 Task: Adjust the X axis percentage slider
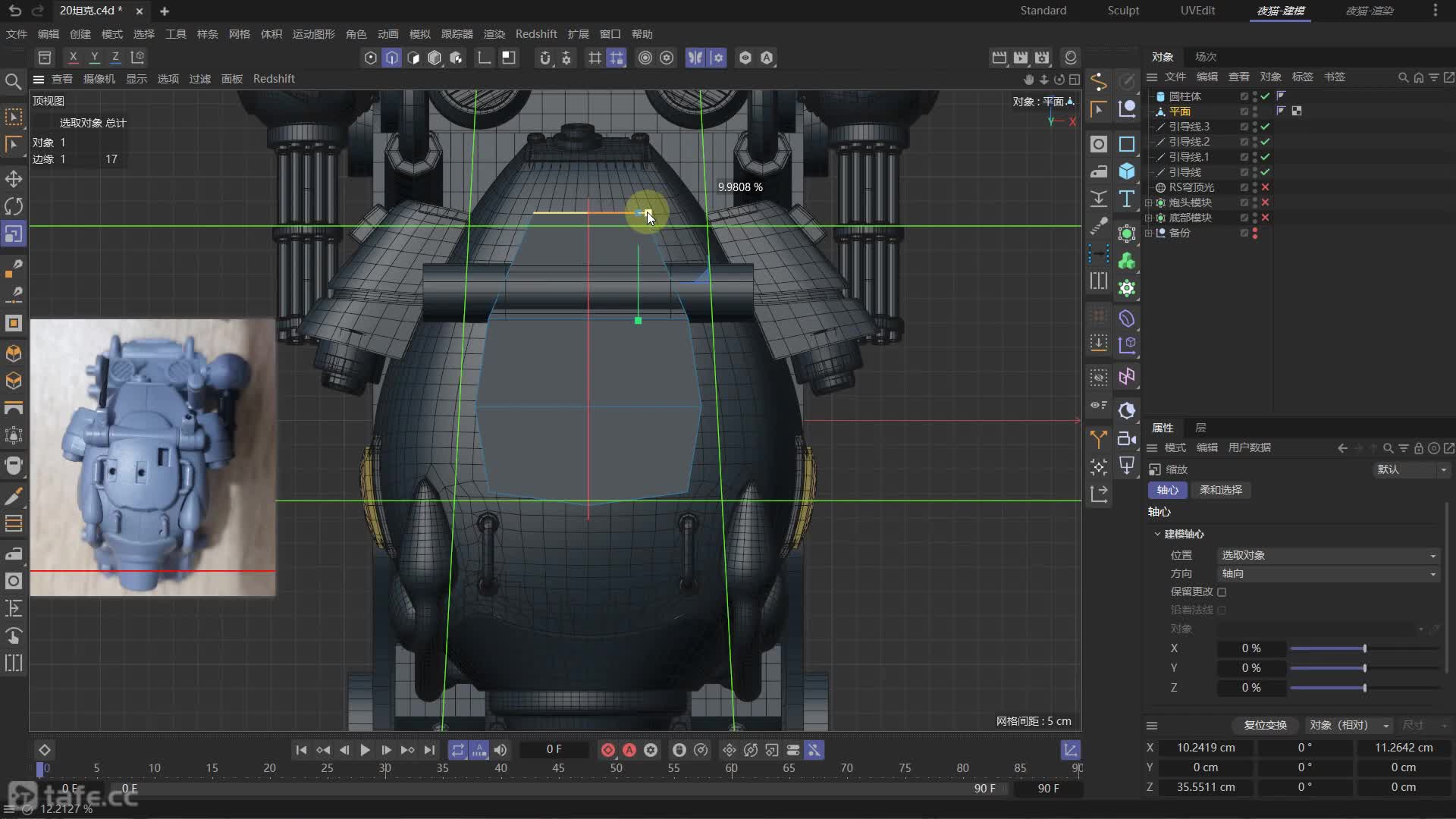(1364, 648)
